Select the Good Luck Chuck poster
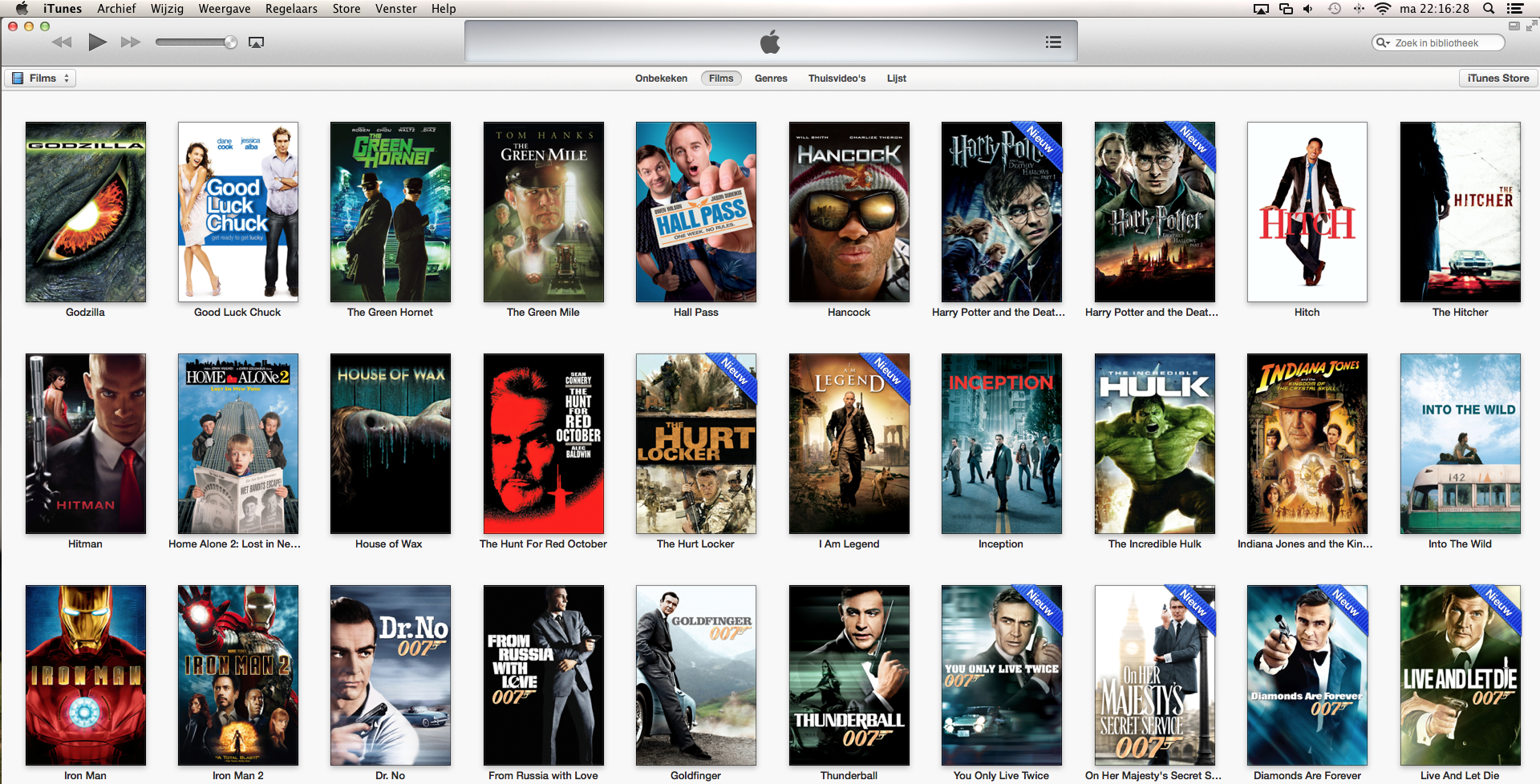 pyautogui.click(x=238, y=212)
